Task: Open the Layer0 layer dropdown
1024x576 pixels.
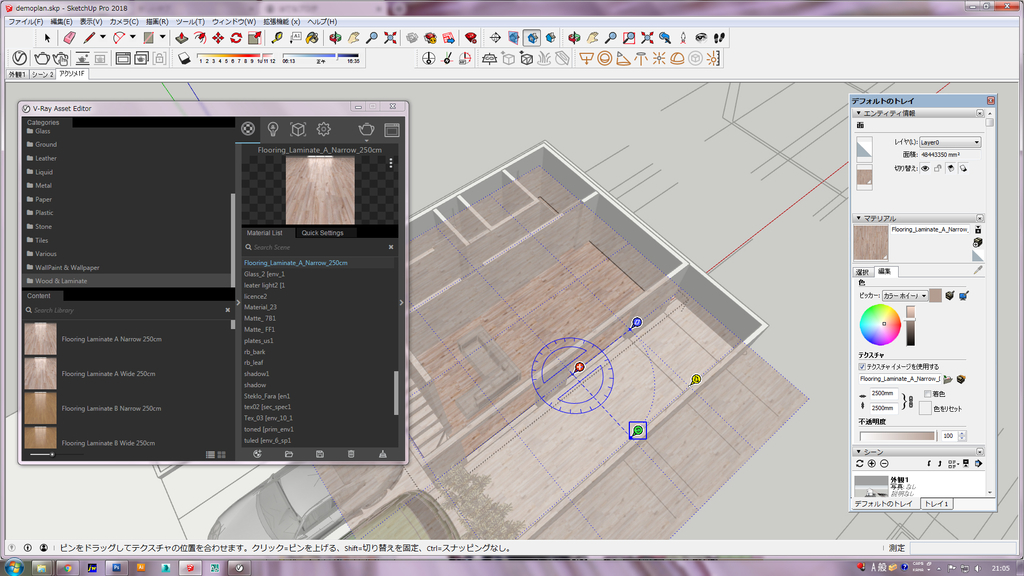Action: click(x=949, y=143)
